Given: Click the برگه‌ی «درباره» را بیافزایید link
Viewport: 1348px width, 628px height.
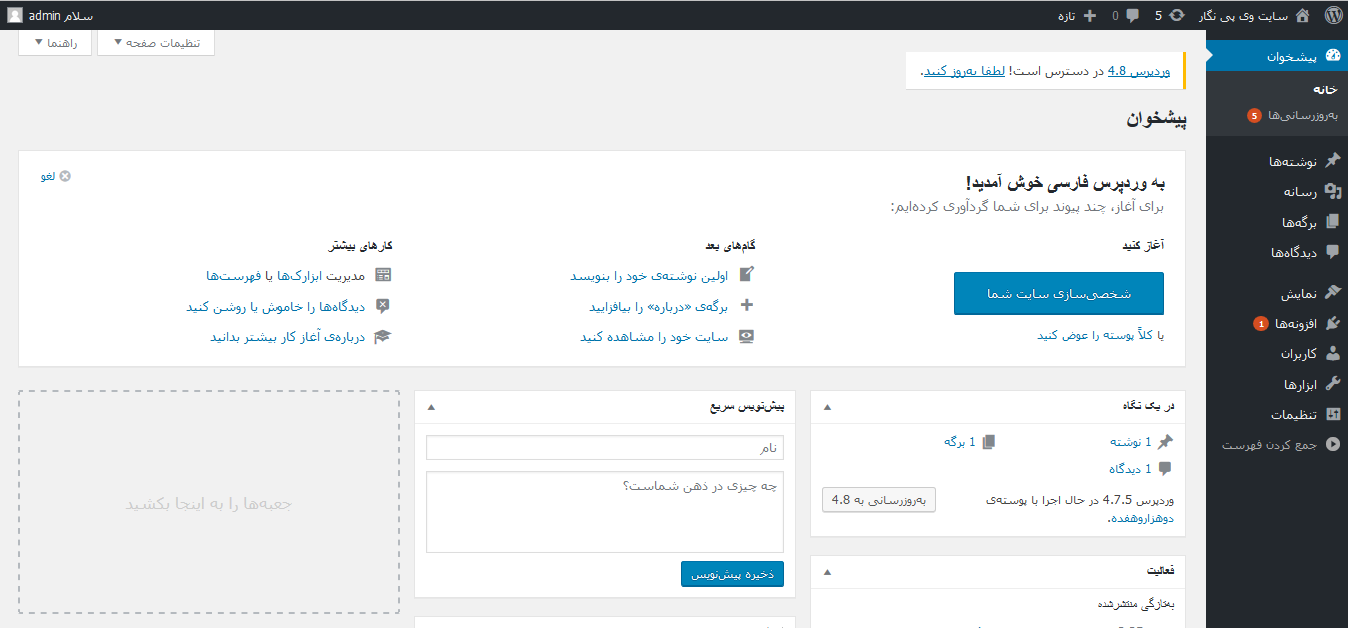Looking at the screenshot, I should (x=659, y=306).
